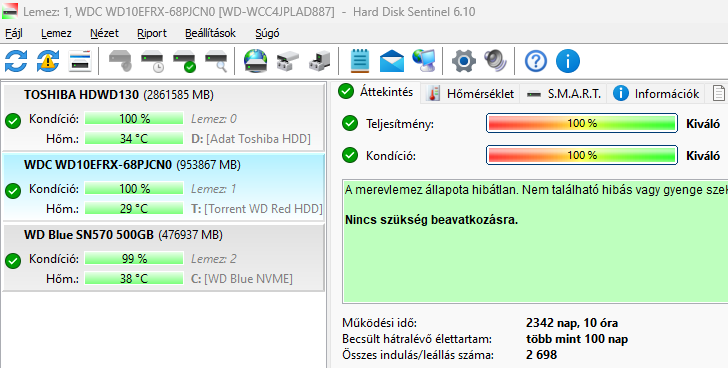The image size is (728, 368).
Task: Open the Súgó menu
Action: [267, 33]
